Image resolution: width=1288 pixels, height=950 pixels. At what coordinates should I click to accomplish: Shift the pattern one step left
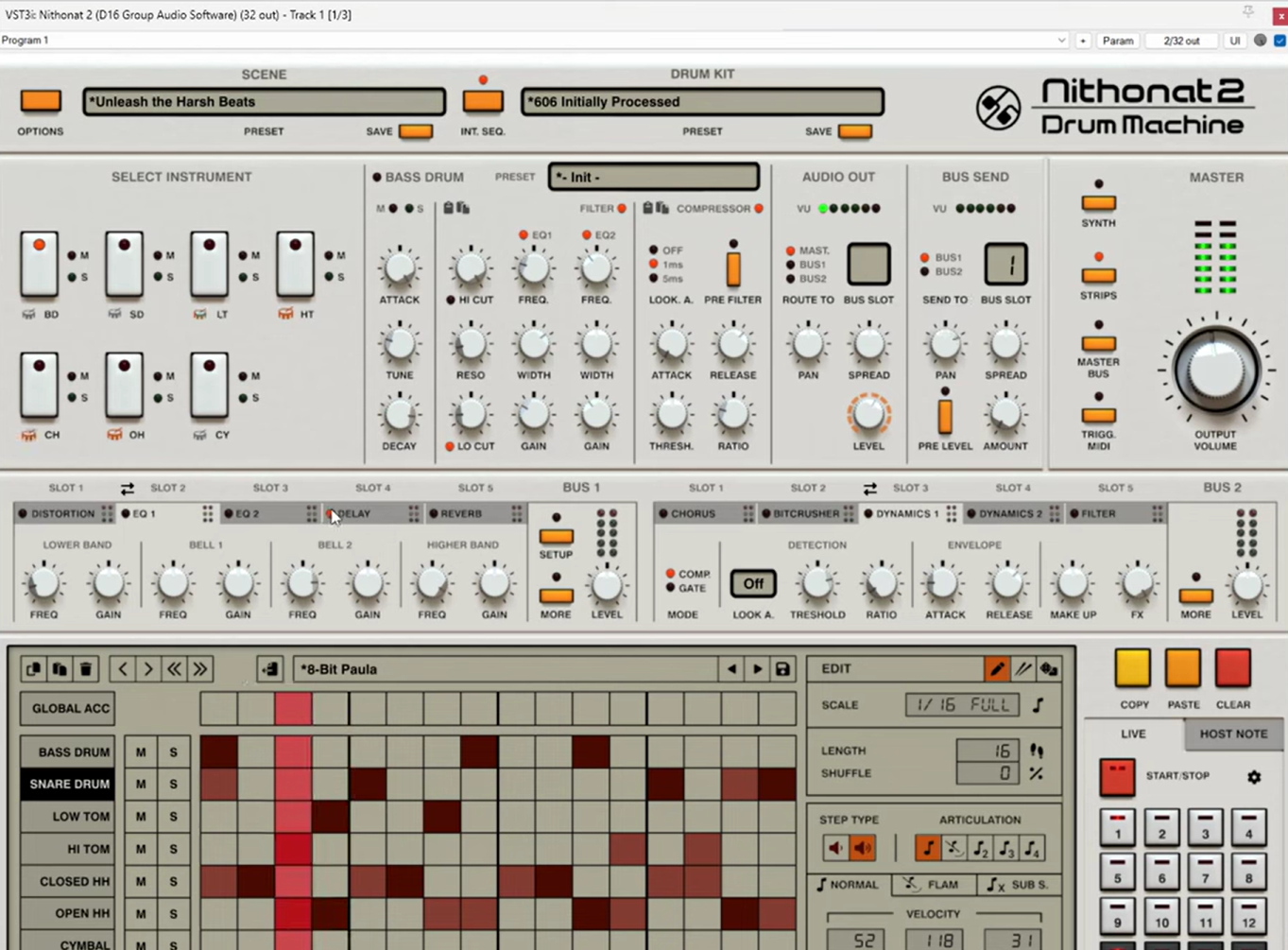tap(123, 669)
